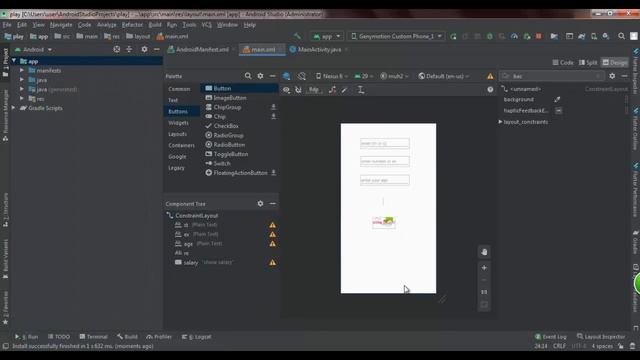Switch to MainActivity.java tab

click(x=319, y=49)
